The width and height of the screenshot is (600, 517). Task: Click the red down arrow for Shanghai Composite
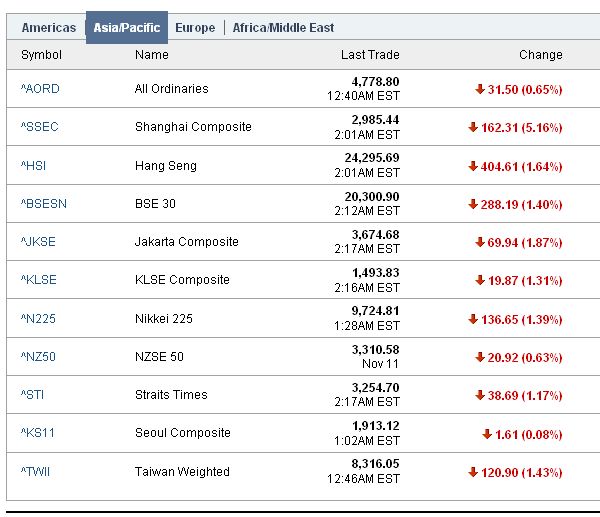tap(473, 127)
